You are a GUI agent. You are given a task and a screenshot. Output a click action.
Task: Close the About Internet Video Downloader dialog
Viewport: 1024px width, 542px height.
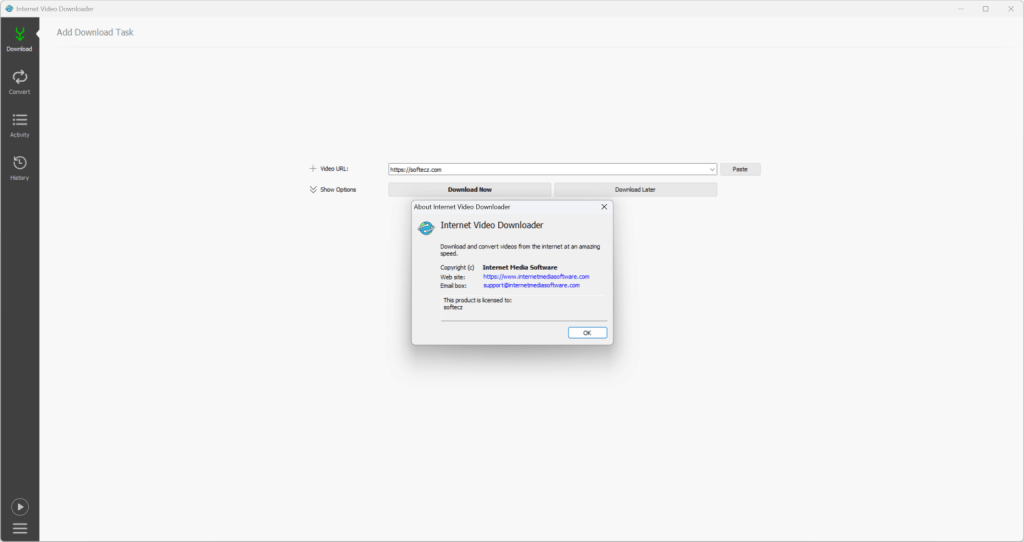604,207
